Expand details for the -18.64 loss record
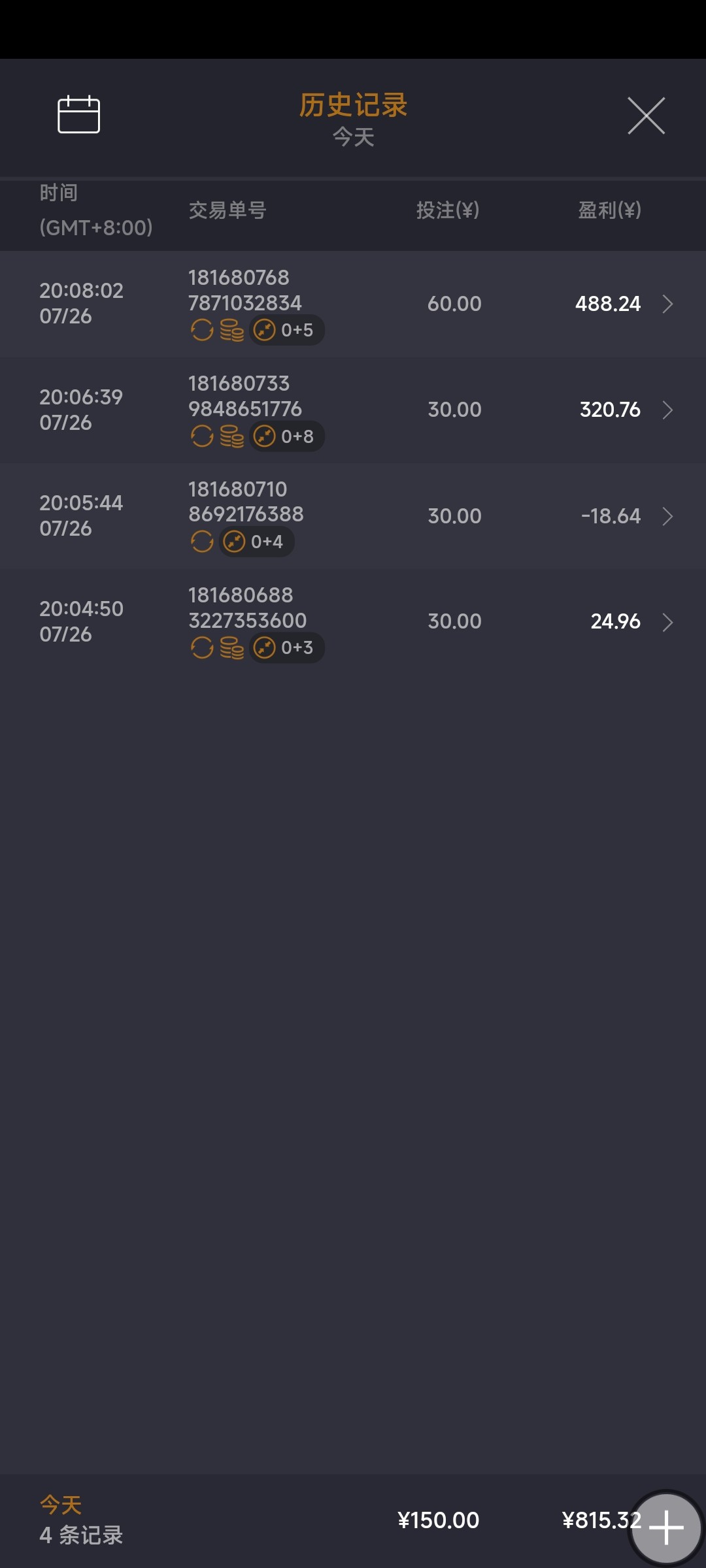Viewport: 706px width, 1568px height. 667,516
